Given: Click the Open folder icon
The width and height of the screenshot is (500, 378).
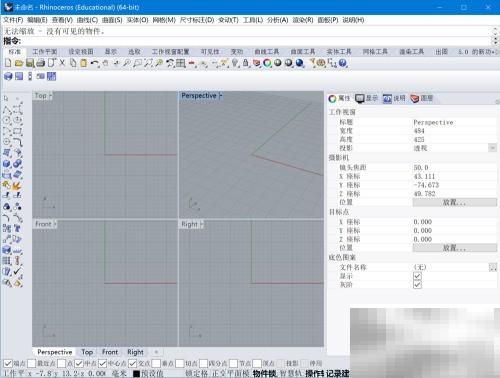Looking at the screenshot, I should click(19, 63).
